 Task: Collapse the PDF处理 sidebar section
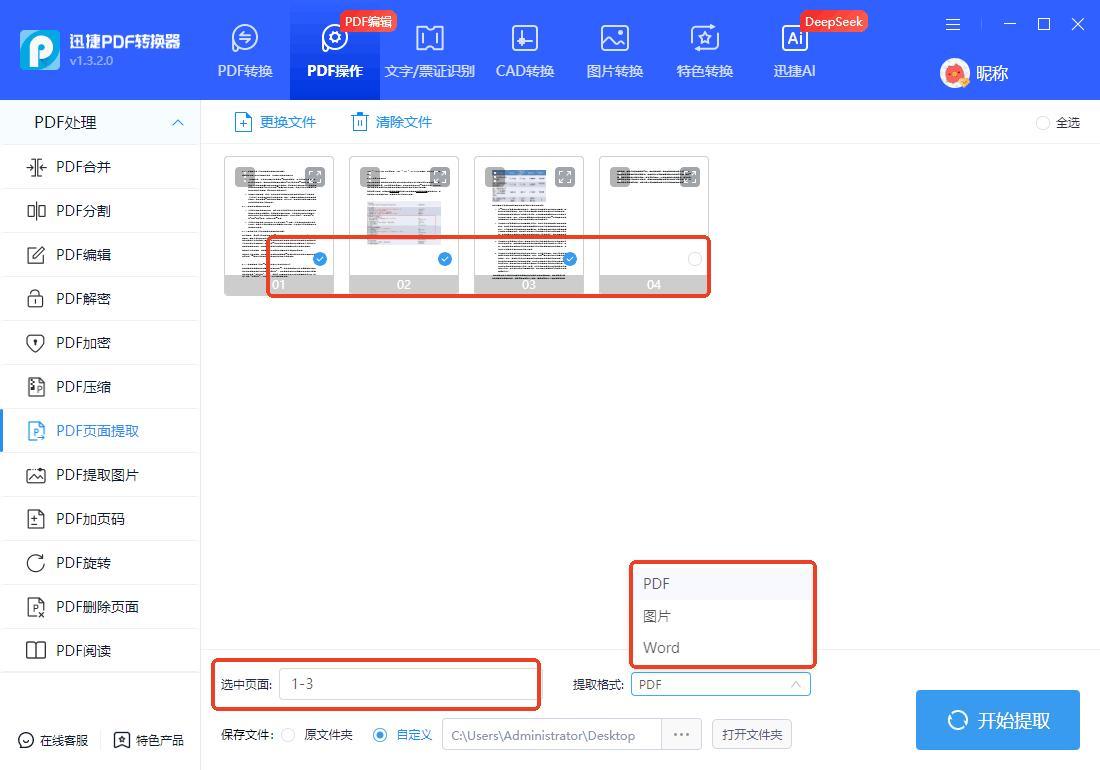point(177,123)
